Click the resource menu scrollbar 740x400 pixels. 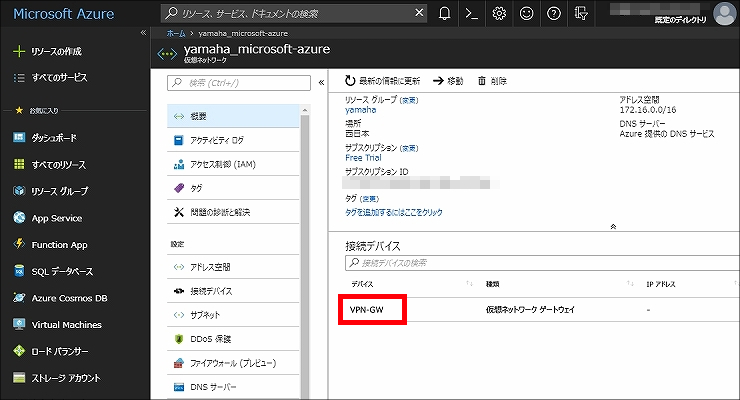305,253
